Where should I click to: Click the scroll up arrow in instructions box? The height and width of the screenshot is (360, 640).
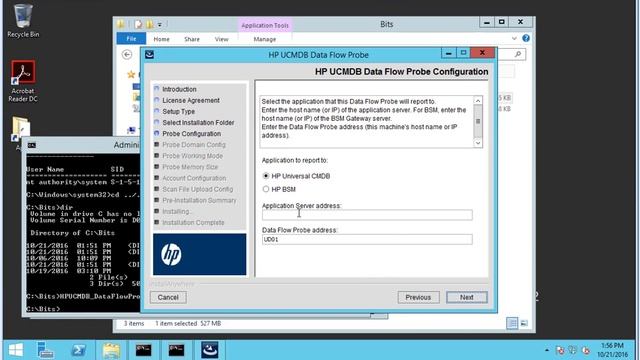tap(478, 100)
